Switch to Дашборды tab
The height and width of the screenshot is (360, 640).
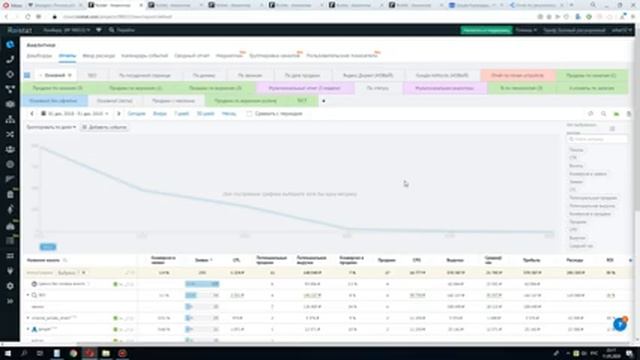tap(39, 56)
